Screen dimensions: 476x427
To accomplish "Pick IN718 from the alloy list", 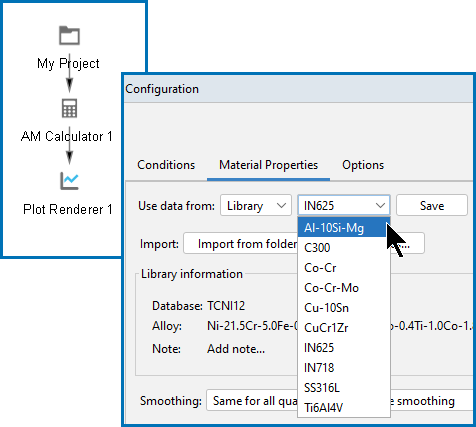I will (x=344, y=367).
